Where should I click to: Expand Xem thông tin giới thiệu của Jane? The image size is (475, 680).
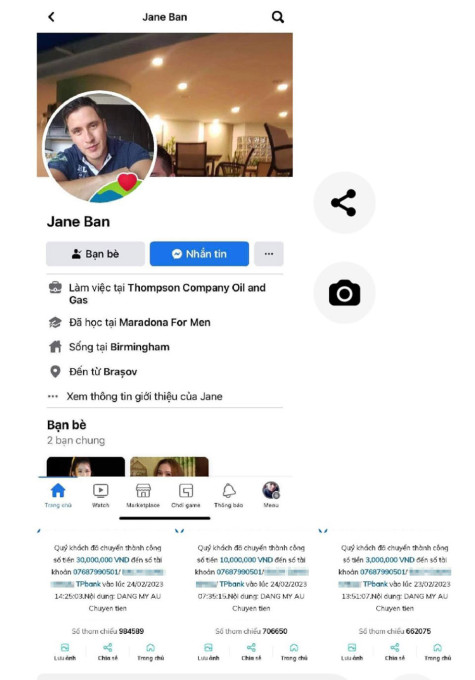click(x=144, y=396)
